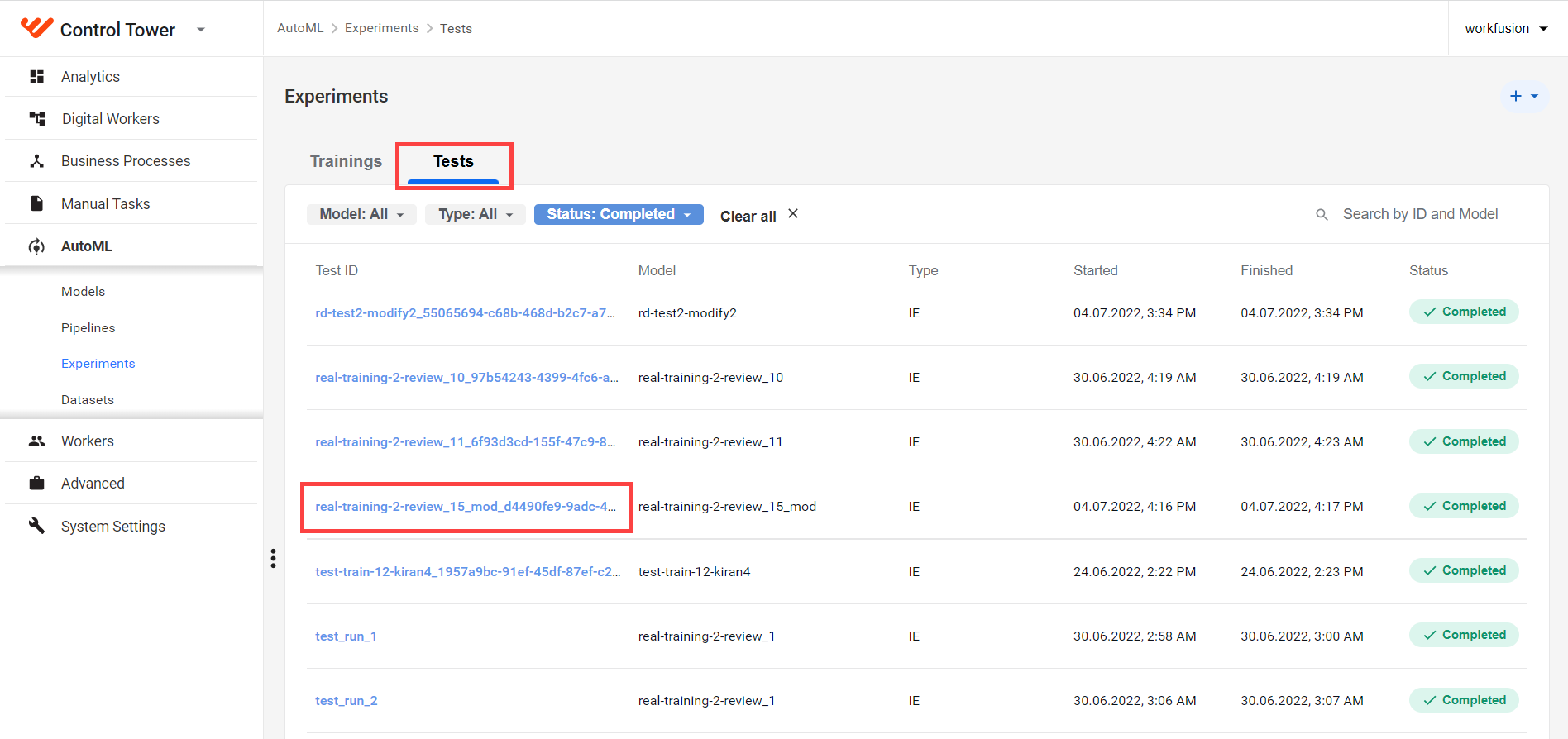Click model name real-training-2-review_15_mod

[x=727, y=507]
